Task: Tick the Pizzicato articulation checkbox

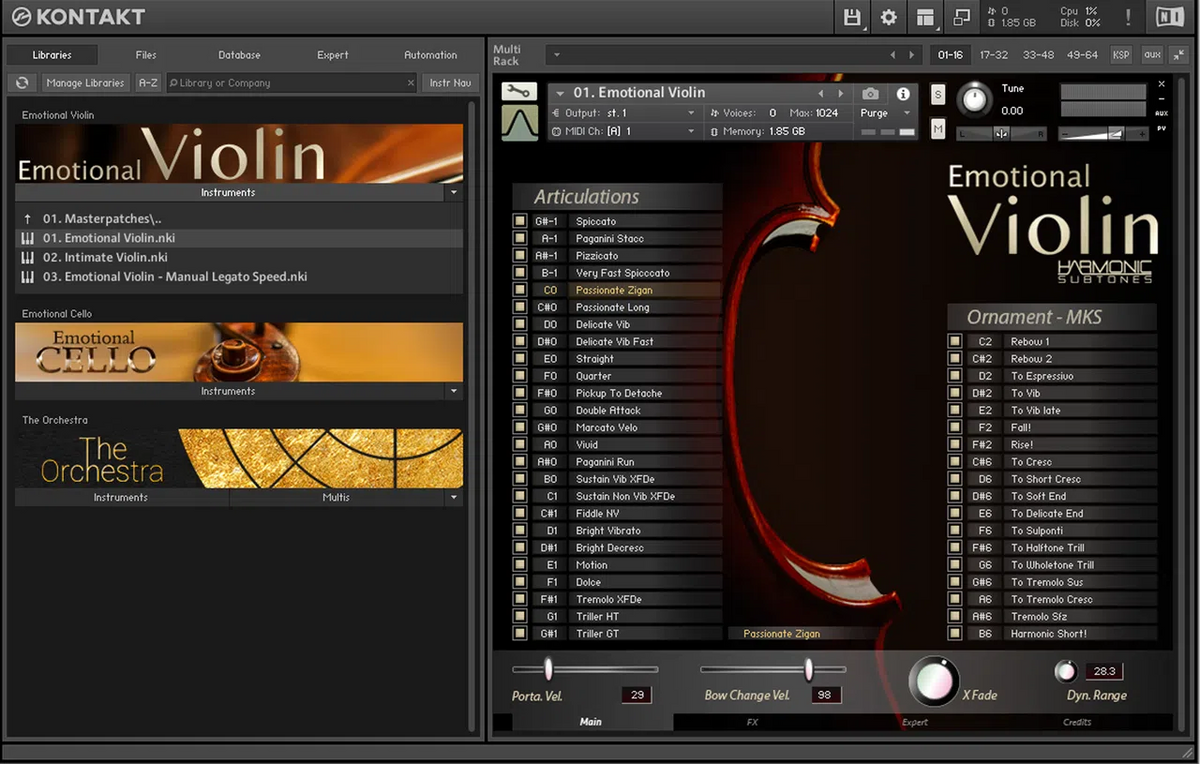Action: 520,256
